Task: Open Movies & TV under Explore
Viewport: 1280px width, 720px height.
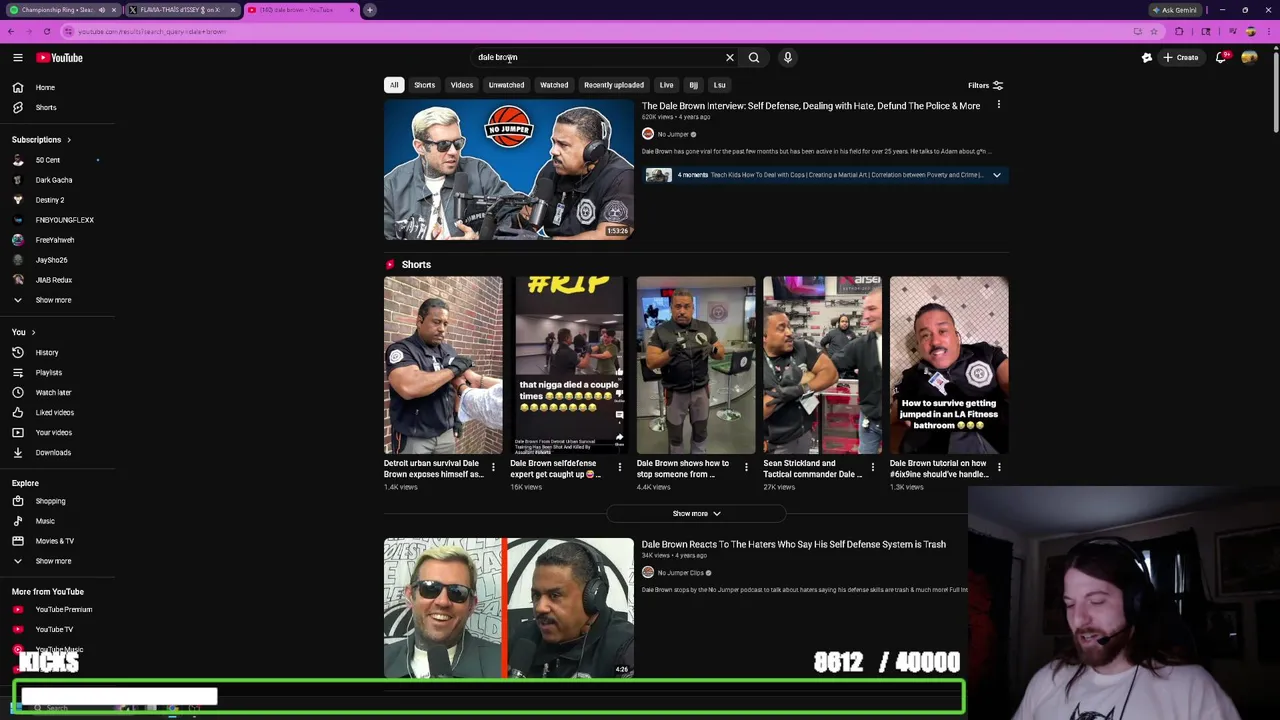Action: click(x=56, y=541)
